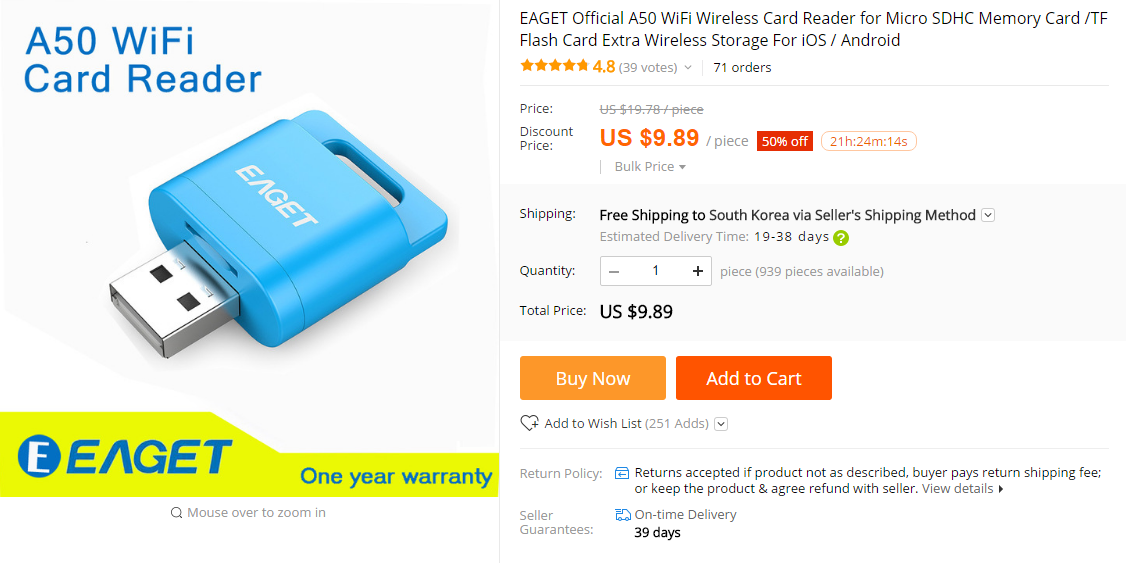Viewport: 1126px width, 563px height.
Task: Click the green delivery time help icon
Action: (841, 238)
